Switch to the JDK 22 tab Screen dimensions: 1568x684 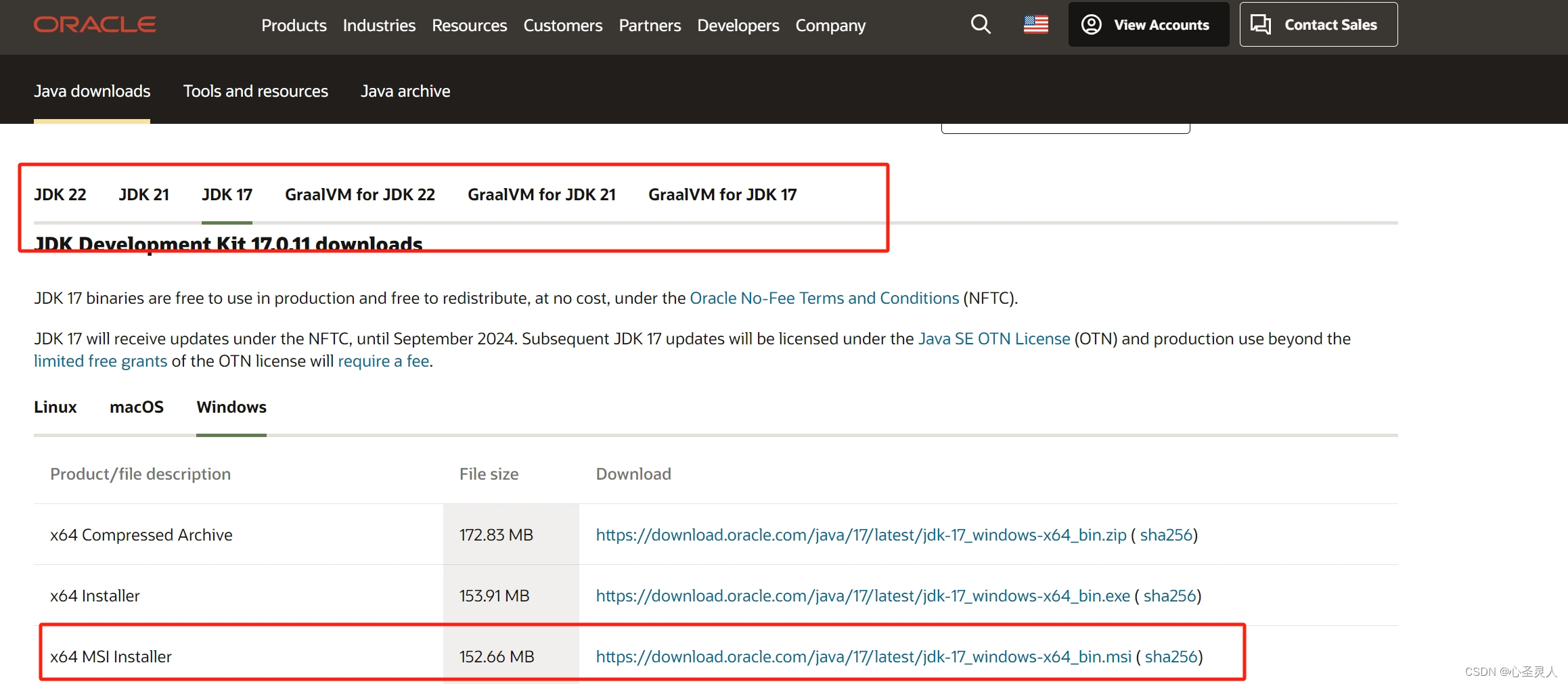(x=60, y=195)
